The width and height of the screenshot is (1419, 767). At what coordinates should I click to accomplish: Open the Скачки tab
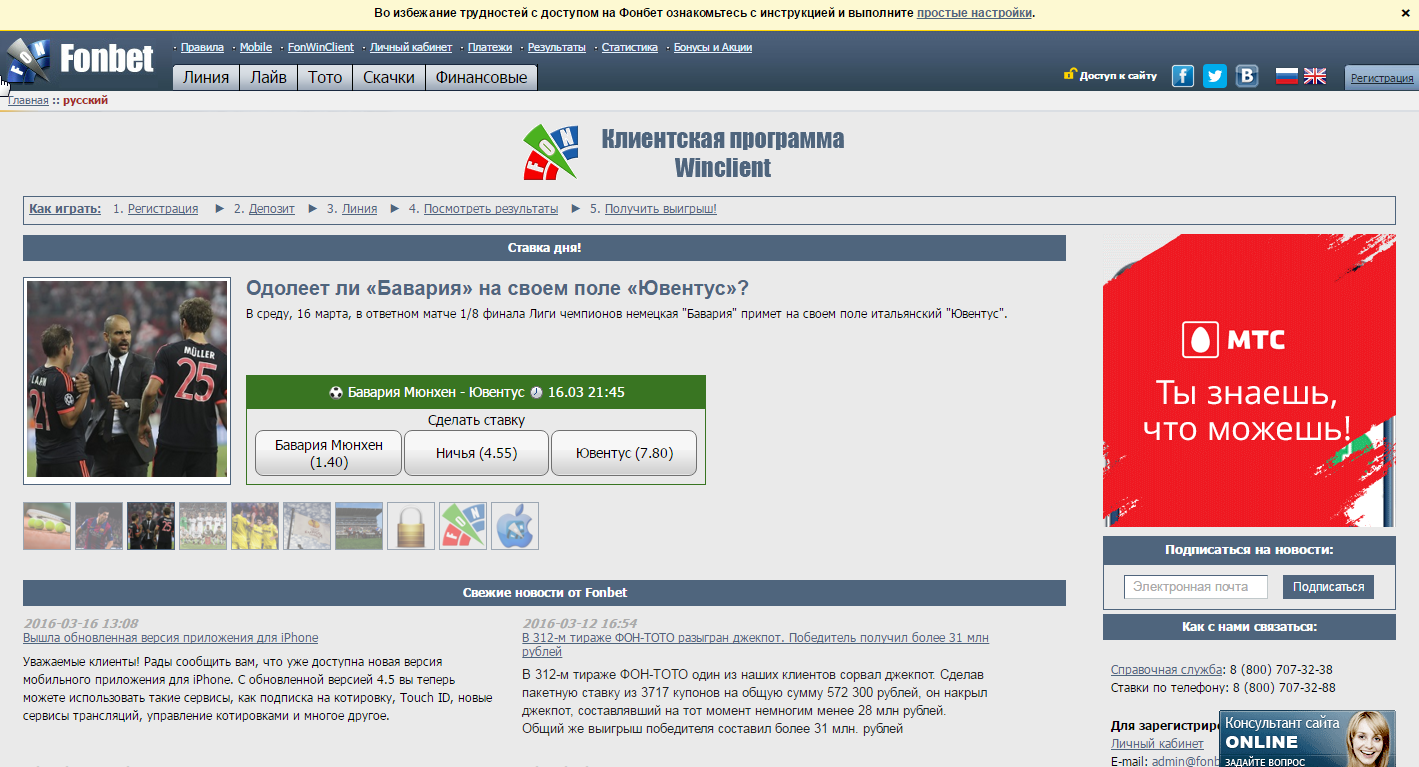click(x=389, y=77)
